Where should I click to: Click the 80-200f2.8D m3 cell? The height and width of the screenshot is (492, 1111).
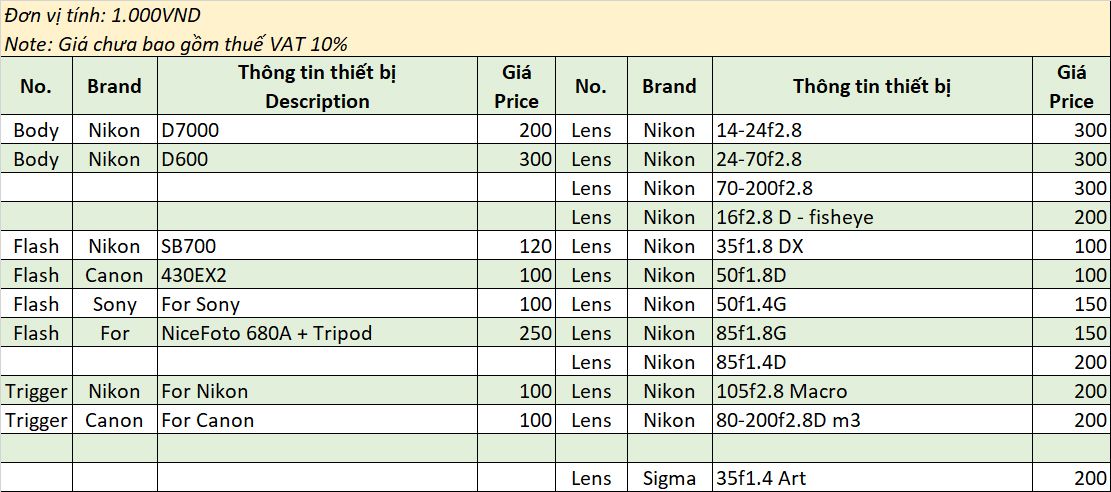(872, 420)
